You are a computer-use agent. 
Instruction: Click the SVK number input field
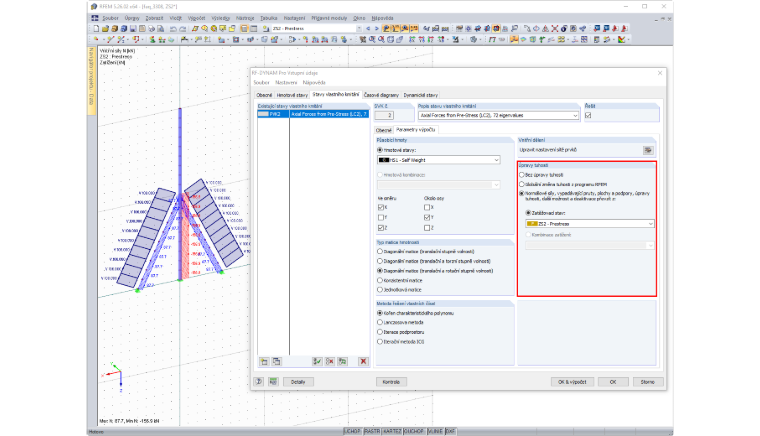383,115
